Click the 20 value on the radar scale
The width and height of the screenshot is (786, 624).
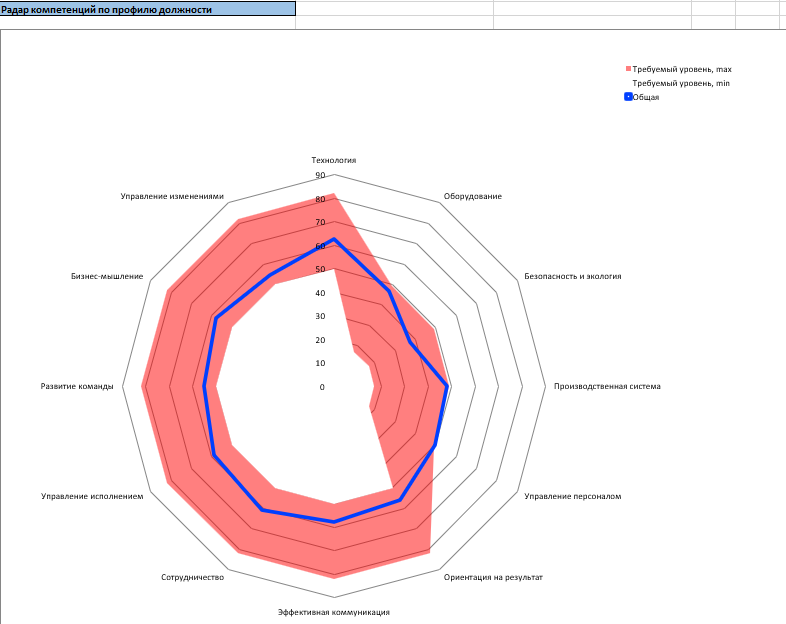pyautogui.click(x=320, y=340)
